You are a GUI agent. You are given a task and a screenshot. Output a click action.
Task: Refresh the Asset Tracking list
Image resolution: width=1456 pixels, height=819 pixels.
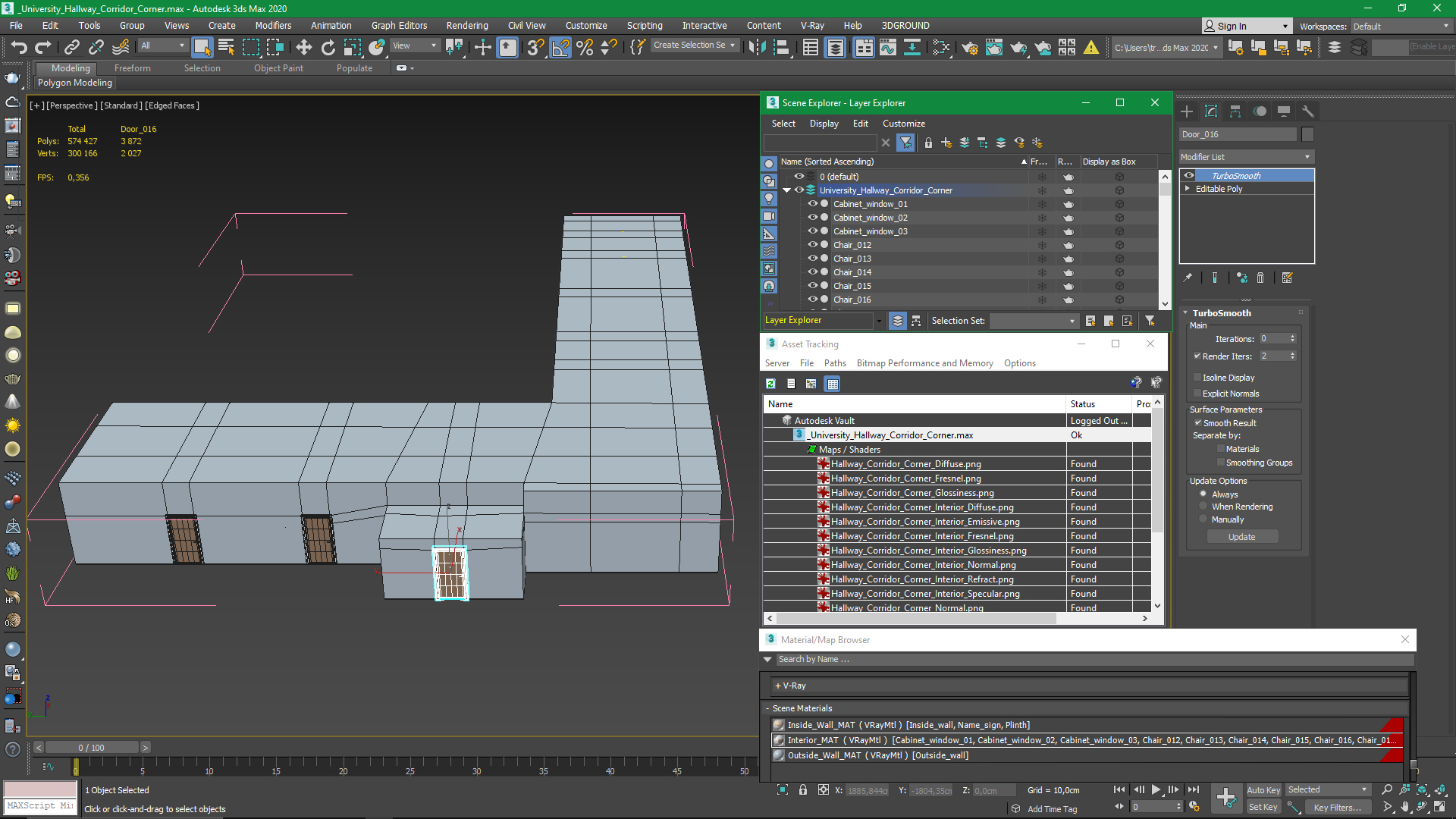(x=770, y=384)
